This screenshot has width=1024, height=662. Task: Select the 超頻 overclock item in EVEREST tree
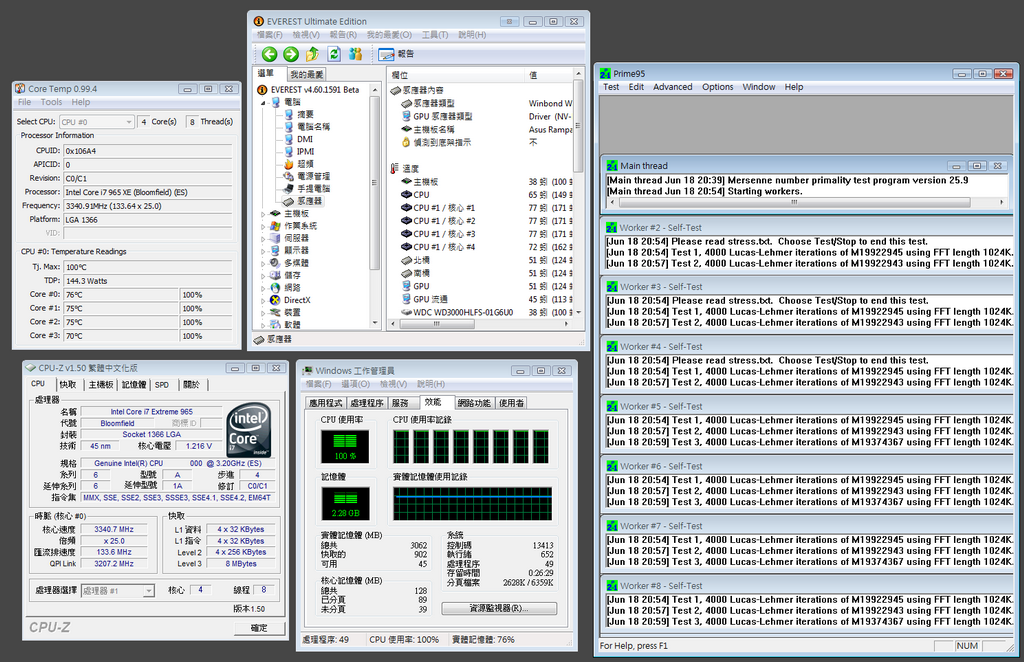click(x=305, y=163)
